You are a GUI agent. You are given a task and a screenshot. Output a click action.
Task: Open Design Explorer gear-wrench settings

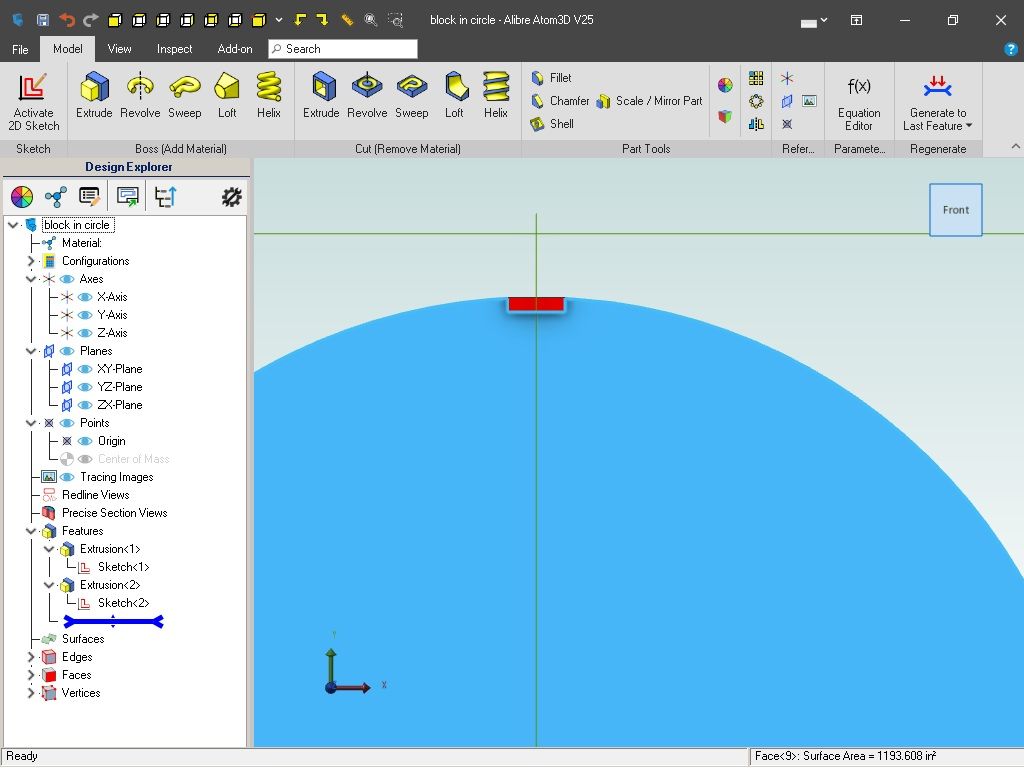click(x=231, y=197)
